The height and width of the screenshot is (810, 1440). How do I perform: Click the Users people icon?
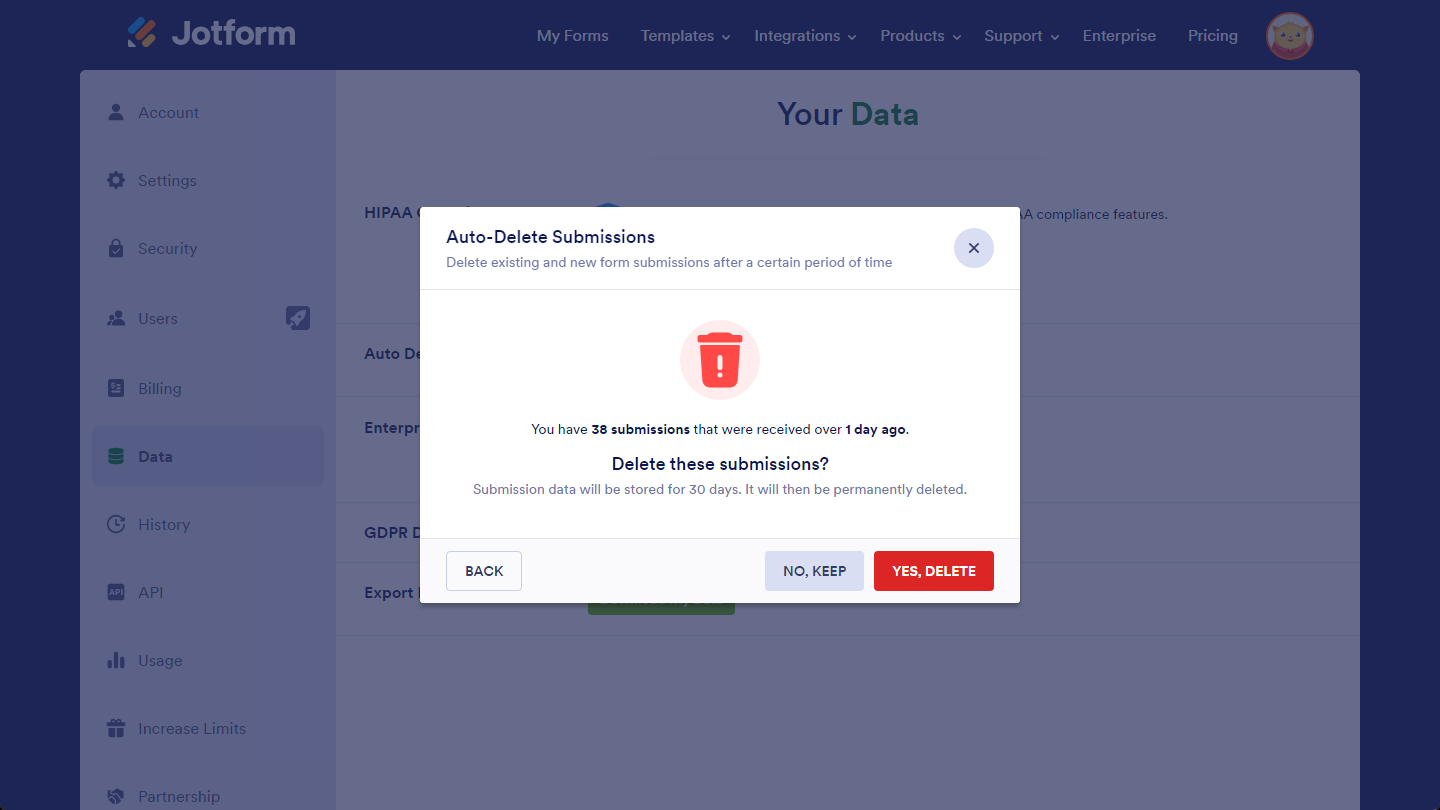(x=116, y=318)
